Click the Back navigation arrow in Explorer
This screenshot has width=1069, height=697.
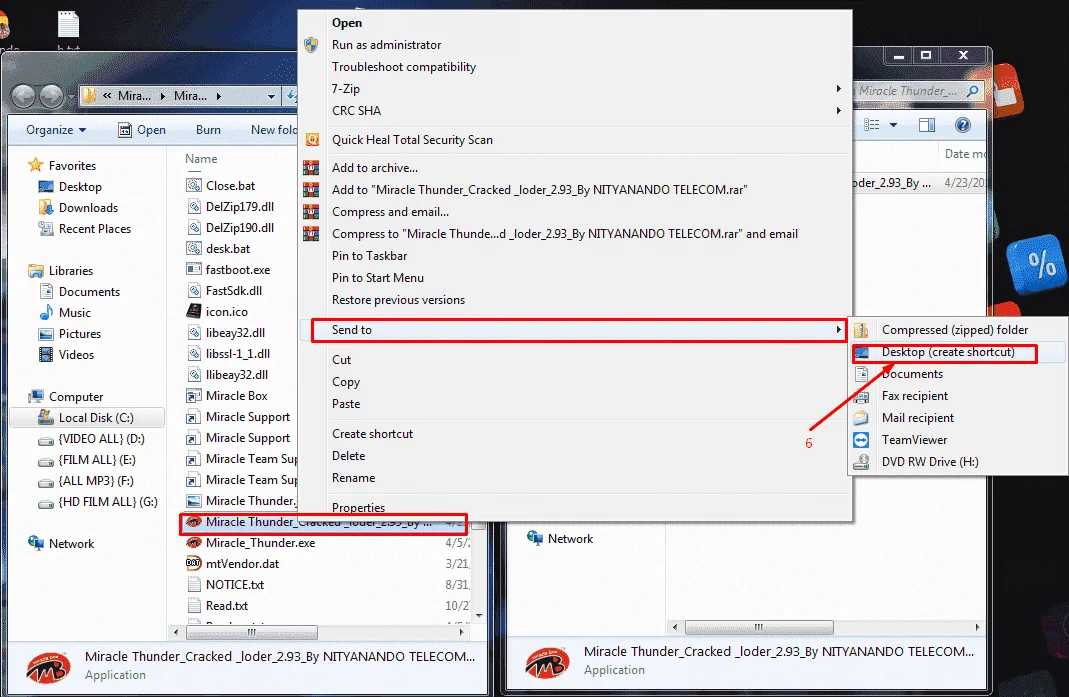[x=24, y=96]
